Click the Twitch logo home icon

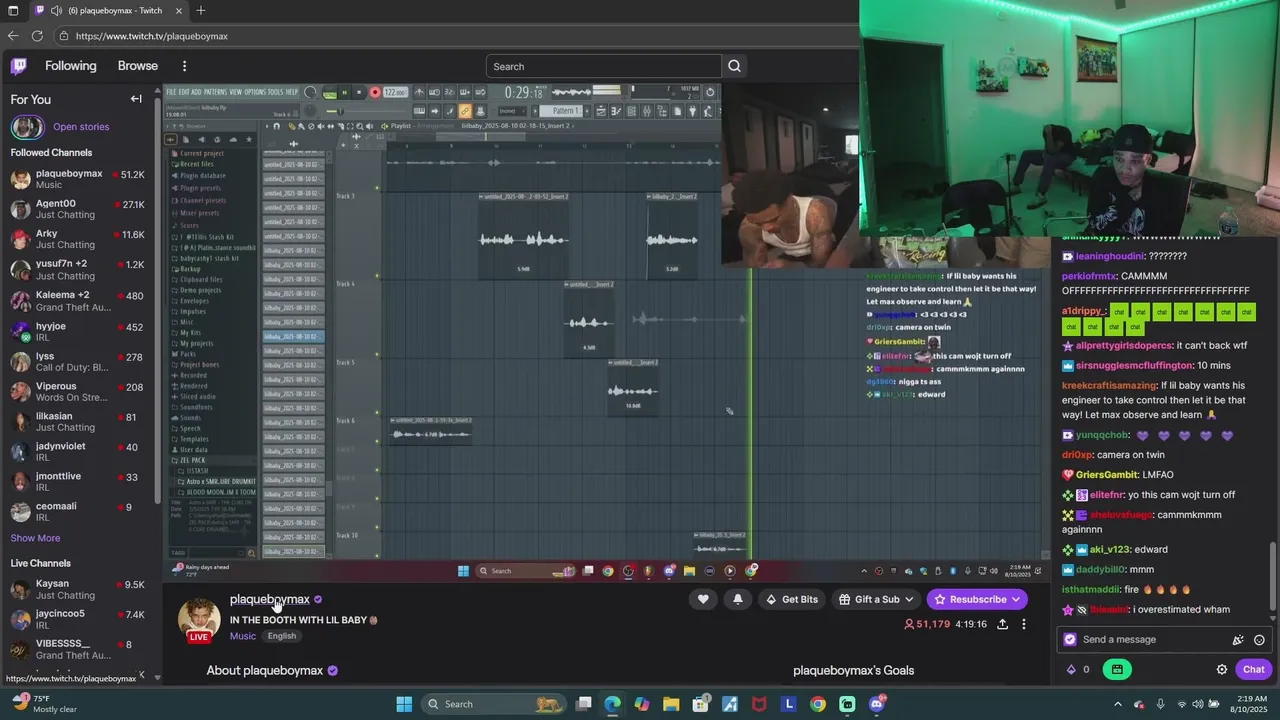point(18,66)
